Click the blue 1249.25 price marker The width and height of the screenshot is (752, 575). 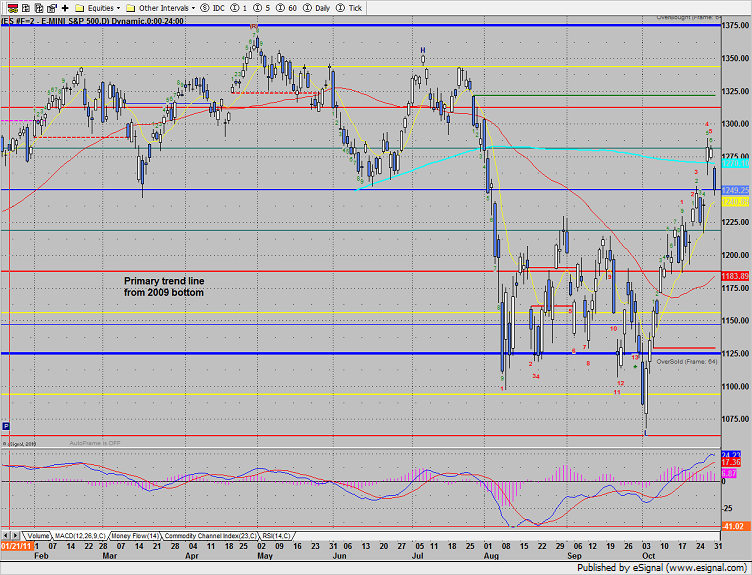pyautogui.click(x=735, y=190)
